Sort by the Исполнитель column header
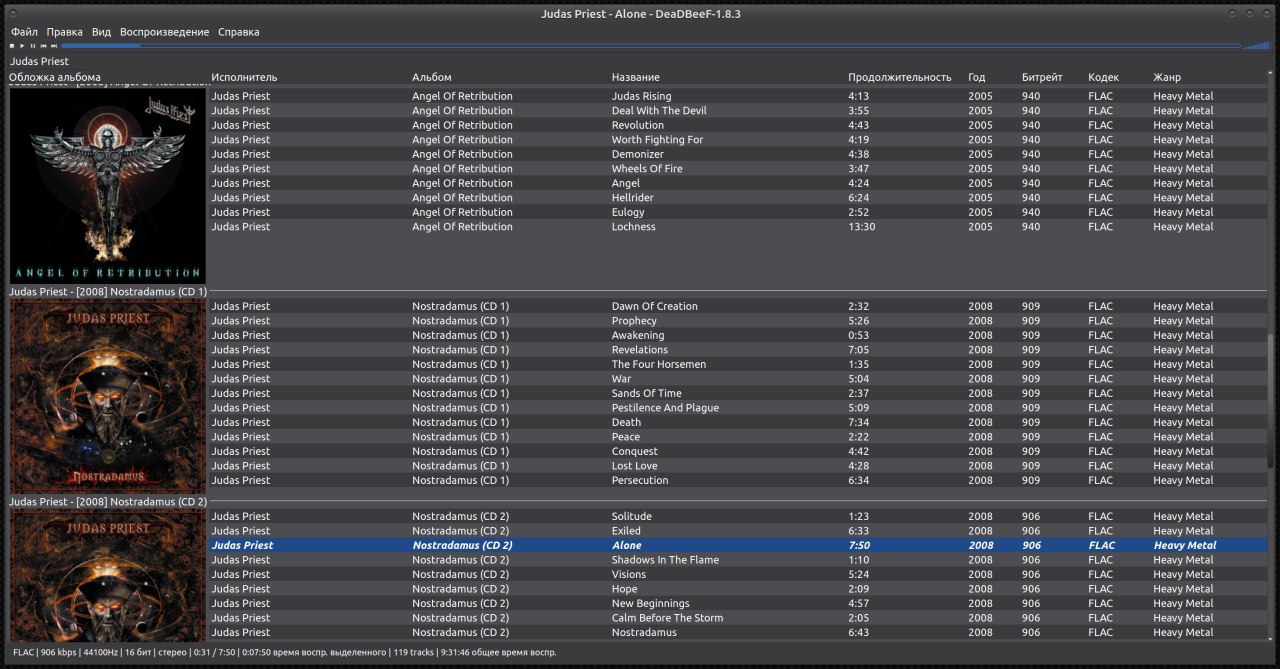1280x669 pixels. coord(245,77)
